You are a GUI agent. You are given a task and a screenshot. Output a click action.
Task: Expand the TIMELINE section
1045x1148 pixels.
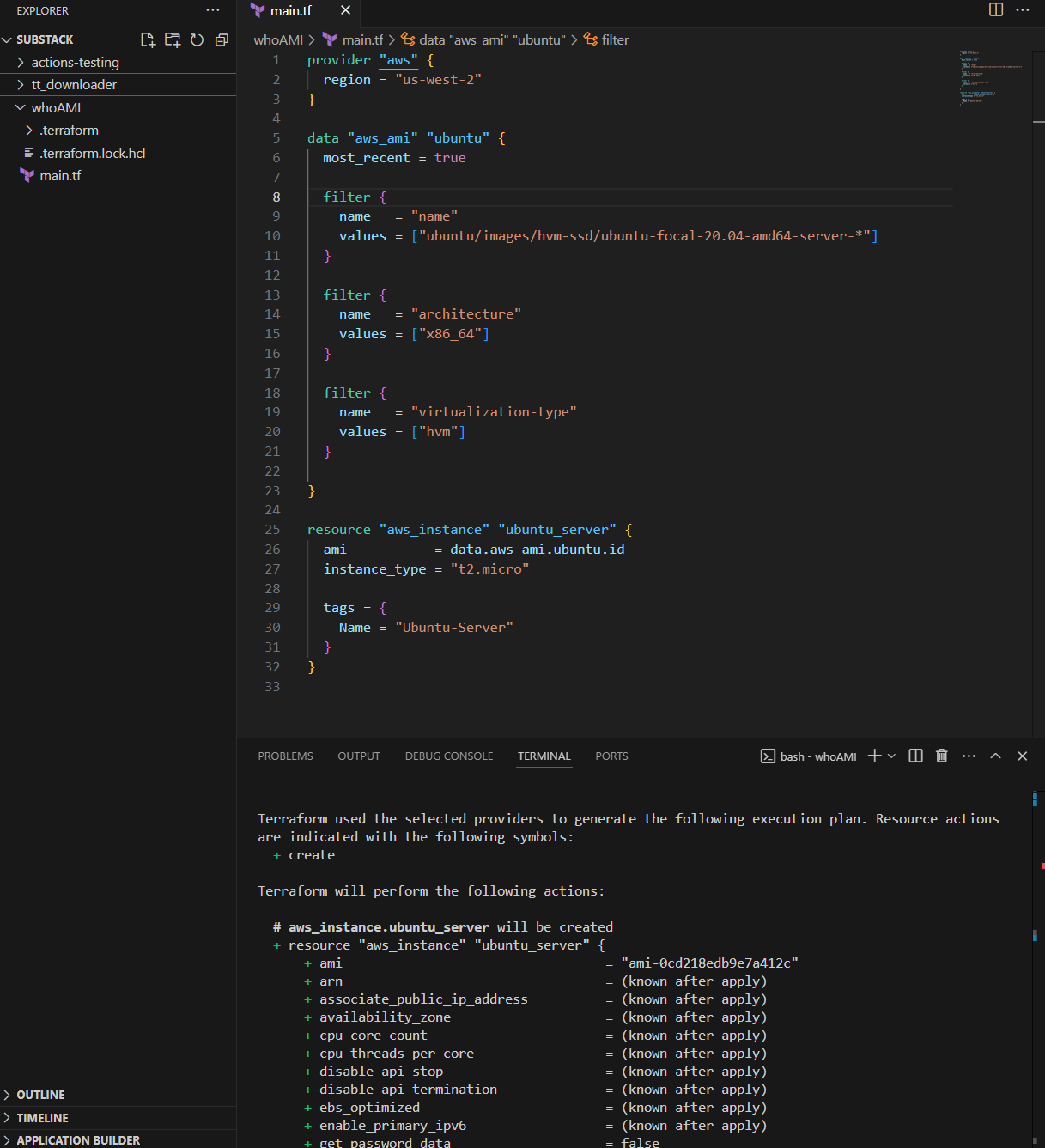[118, 1118]
